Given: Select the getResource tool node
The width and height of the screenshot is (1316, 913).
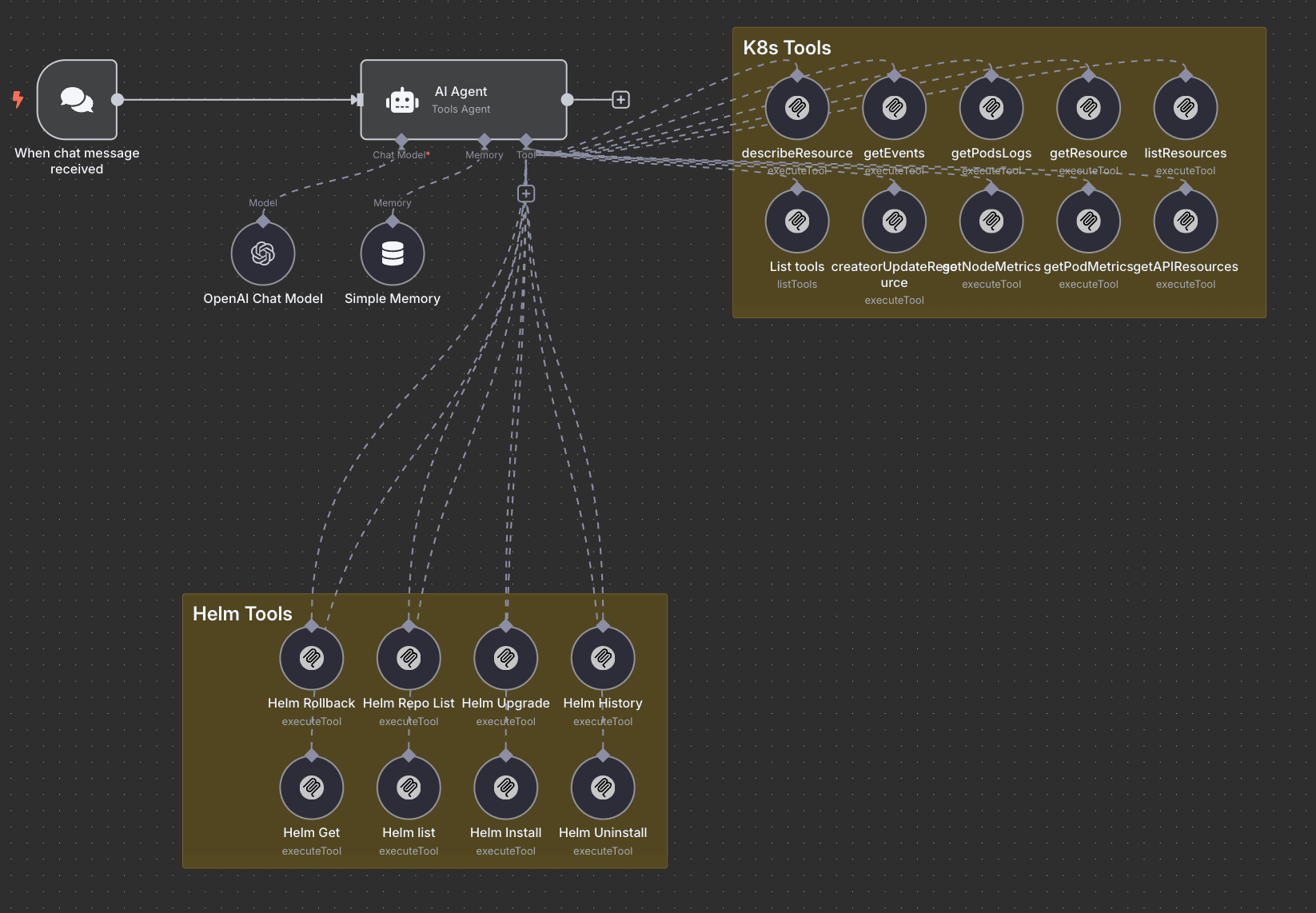Looking at the screenshot, I should click(1088, 108).
